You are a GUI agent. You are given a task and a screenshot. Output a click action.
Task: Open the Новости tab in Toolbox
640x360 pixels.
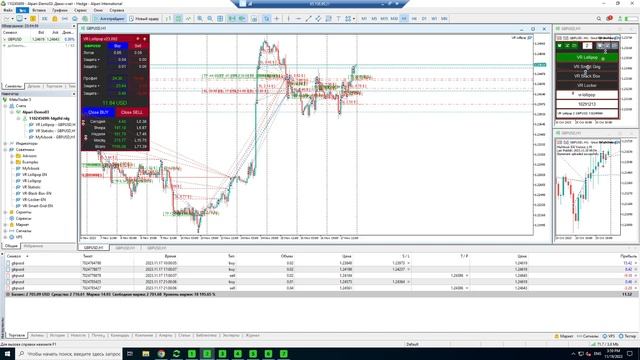pos(78,336)
